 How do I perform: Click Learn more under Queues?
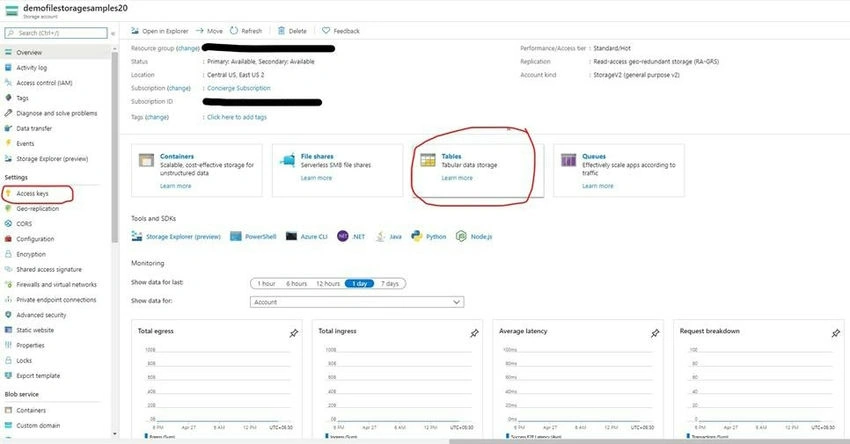point(598,186)
